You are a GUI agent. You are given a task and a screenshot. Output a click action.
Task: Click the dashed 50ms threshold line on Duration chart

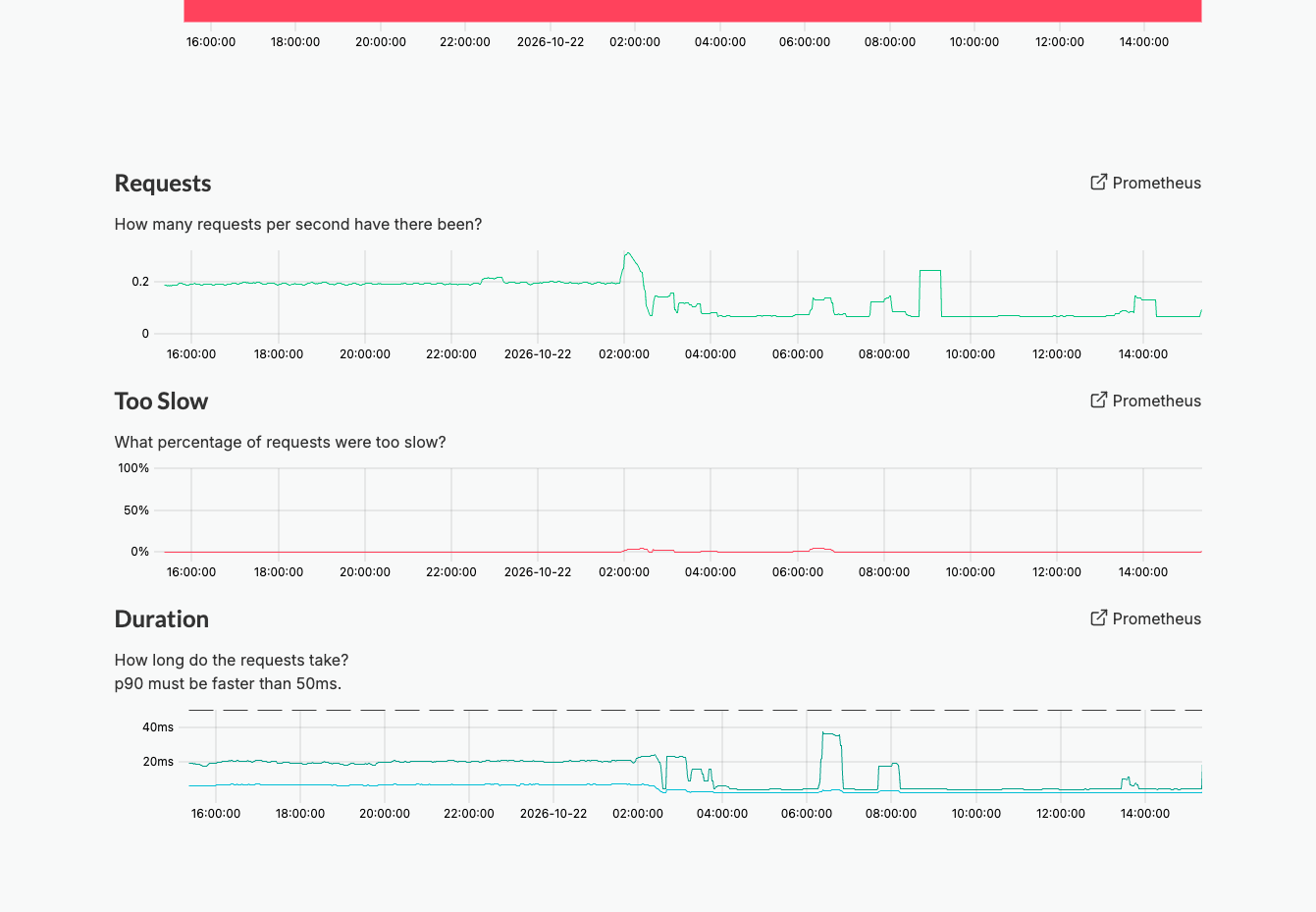695,710
